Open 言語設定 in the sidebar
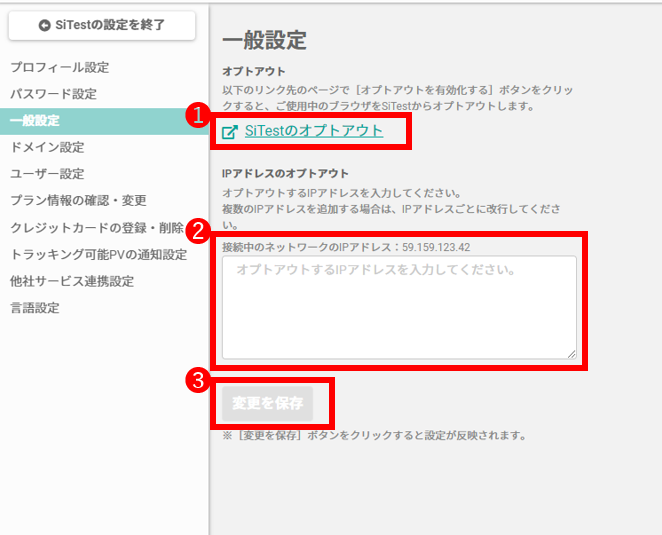The height and width of the screenshot is (535, 662). tap(35, 308)
